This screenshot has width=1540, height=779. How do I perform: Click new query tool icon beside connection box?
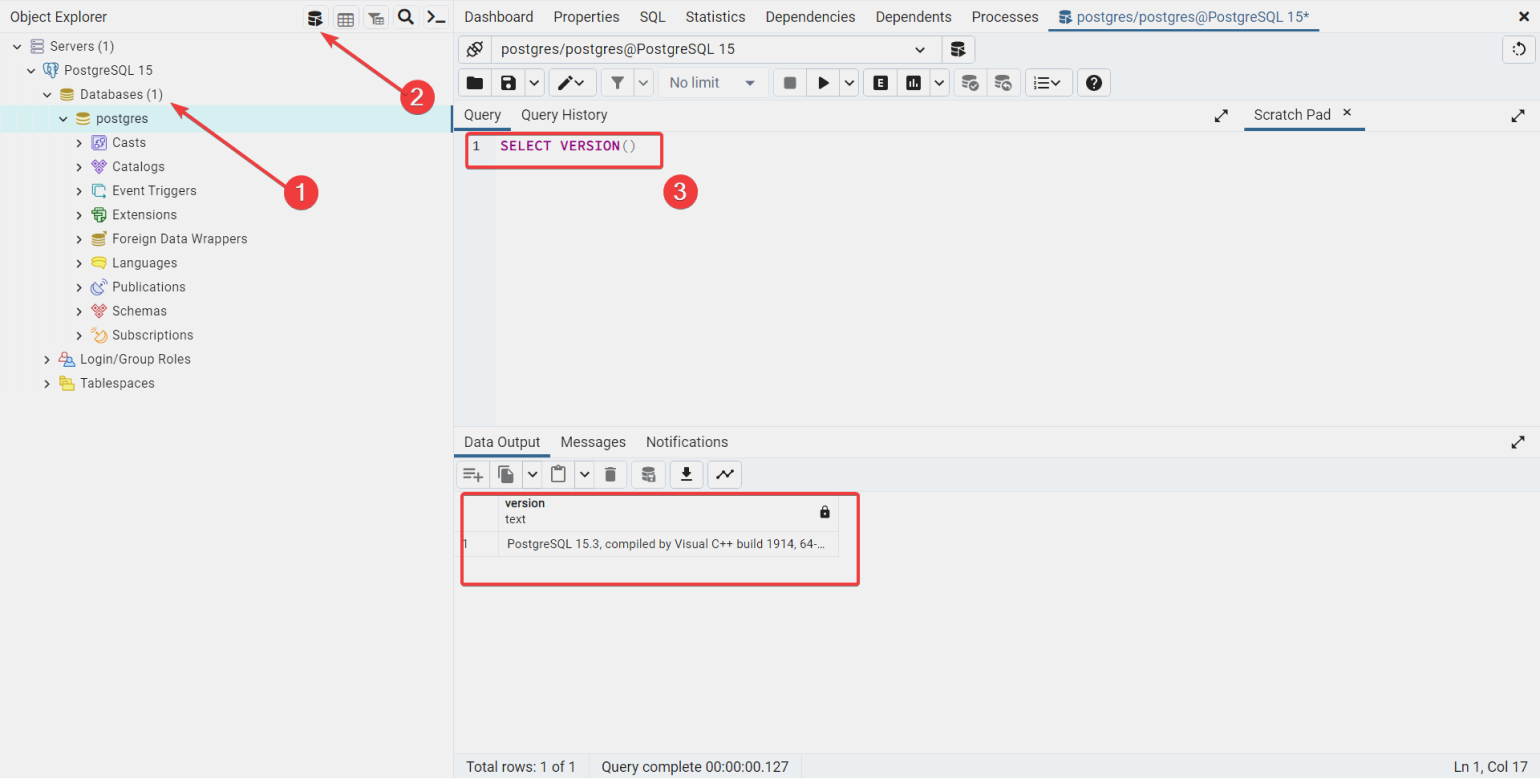click(958, 49)
